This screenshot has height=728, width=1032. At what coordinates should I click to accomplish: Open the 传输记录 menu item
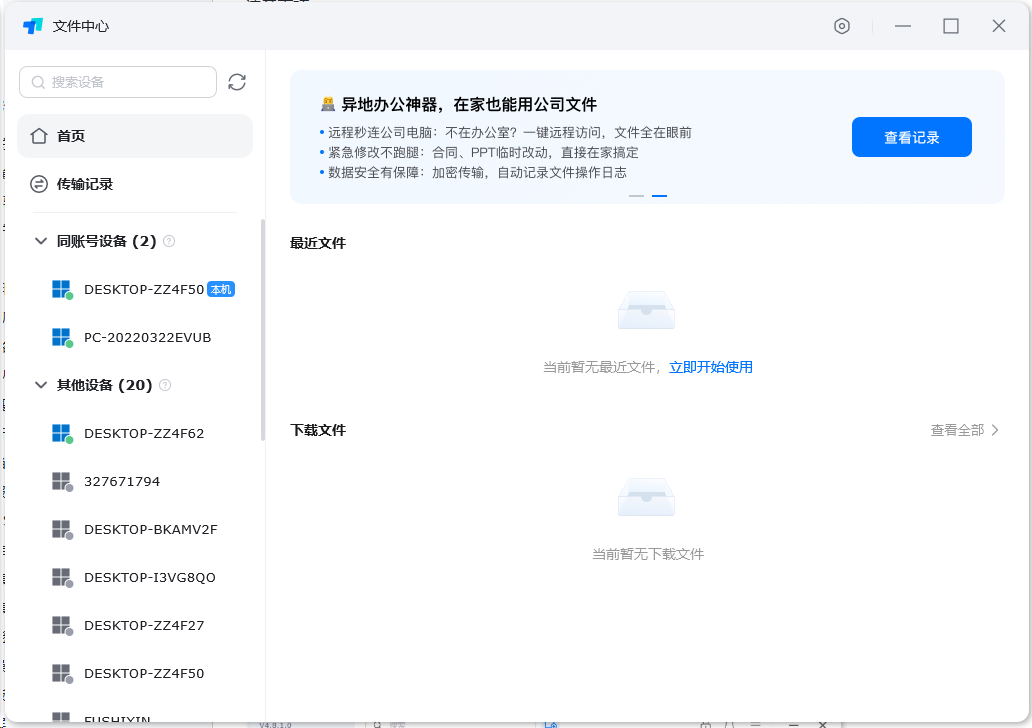135,184
